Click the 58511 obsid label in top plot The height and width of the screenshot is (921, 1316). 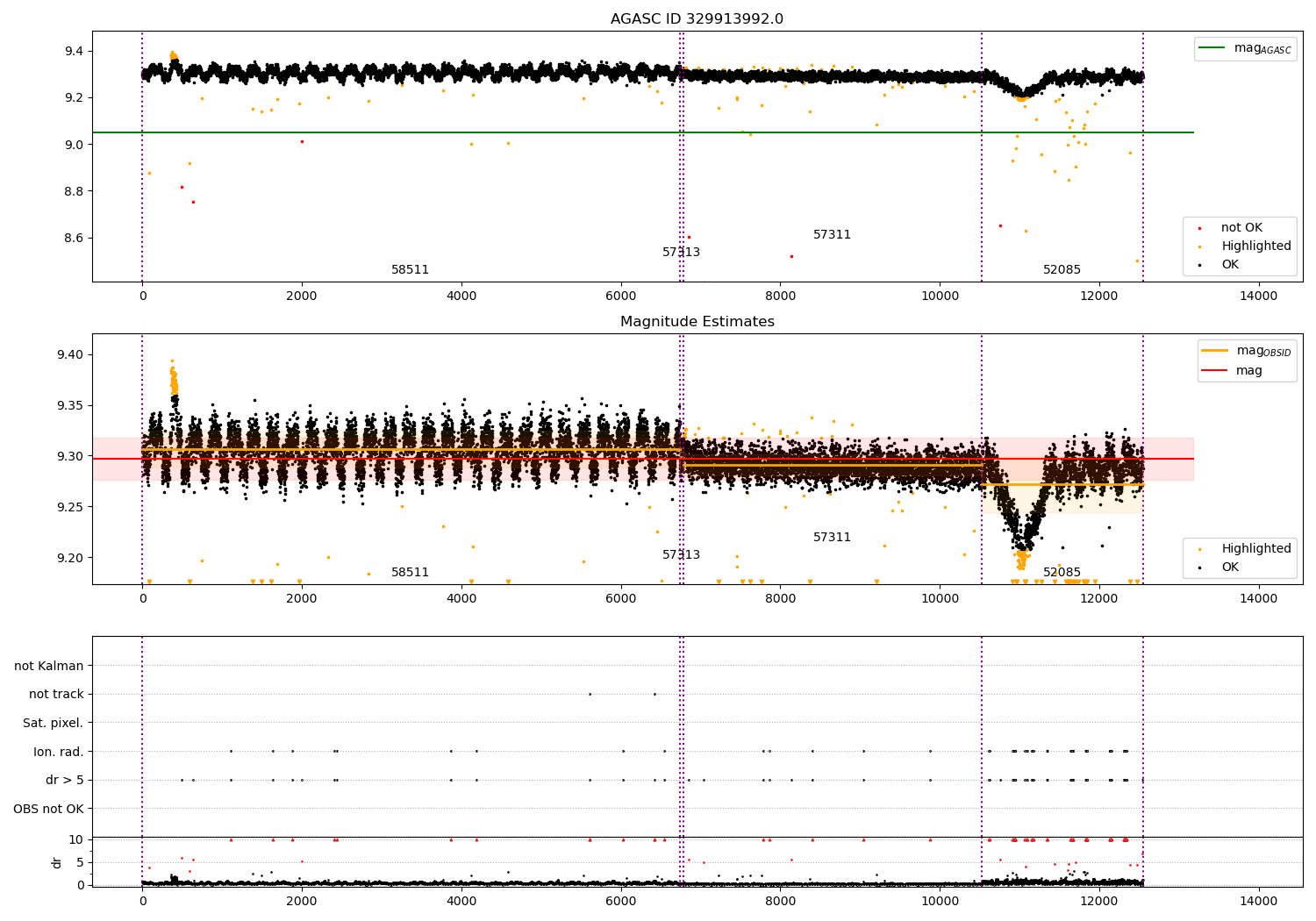[x=410, y=270]
